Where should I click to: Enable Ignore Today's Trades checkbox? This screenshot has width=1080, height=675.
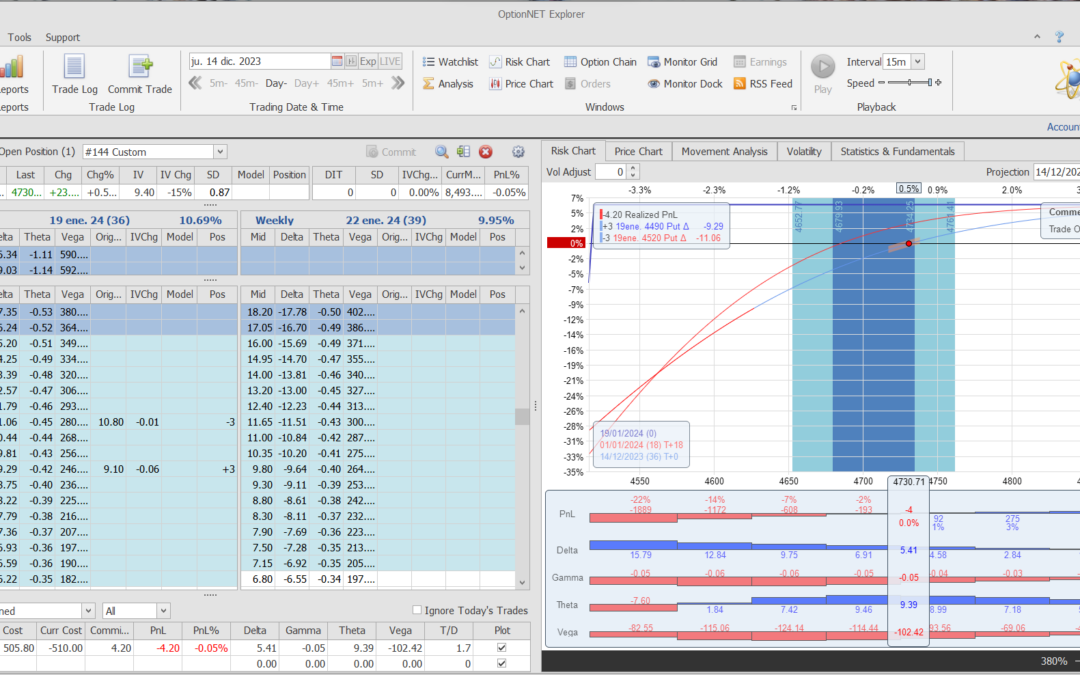click(418, 610)
